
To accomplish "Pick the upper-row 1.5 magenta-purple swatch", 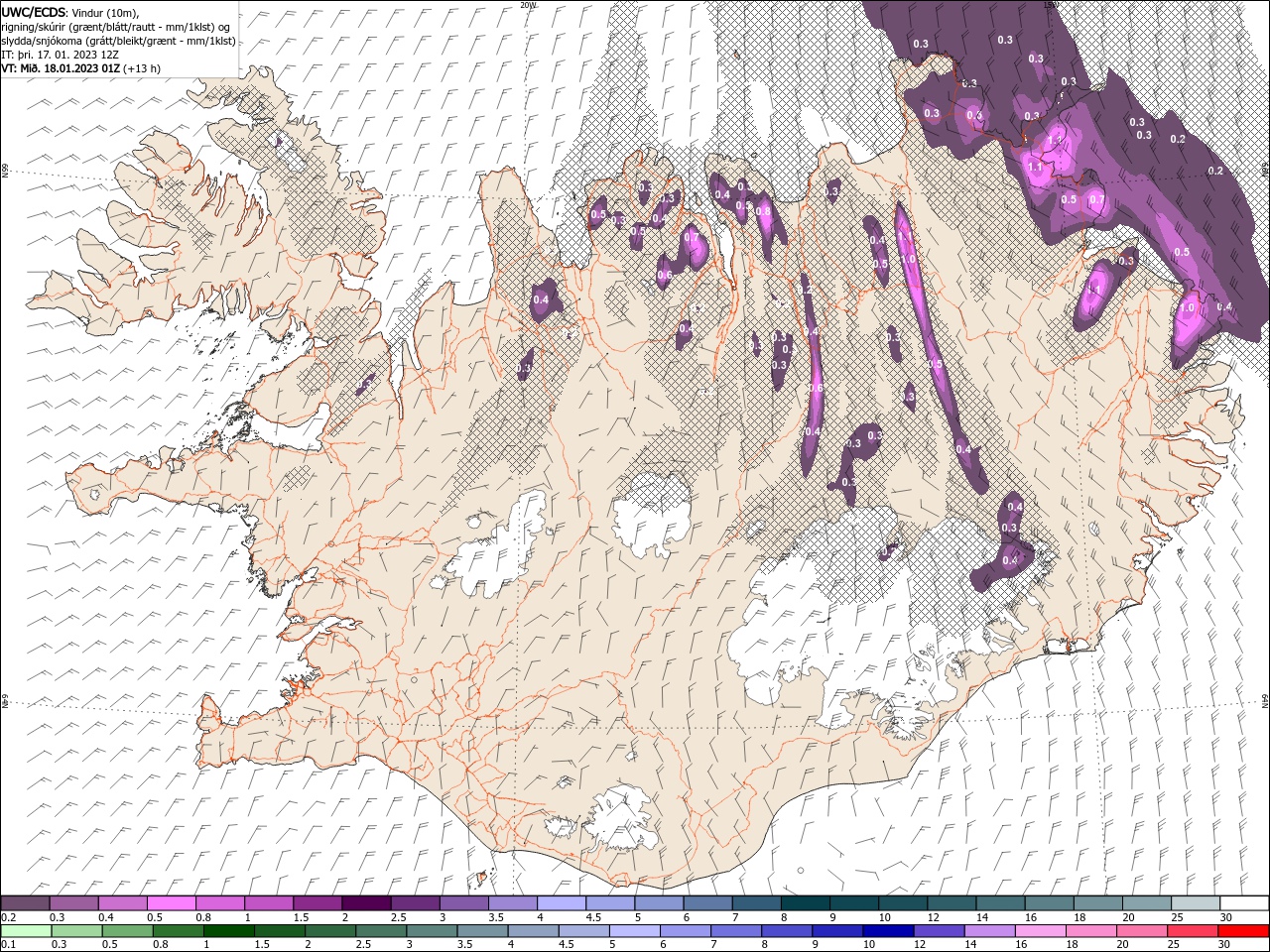I will [x=318, y=902].
